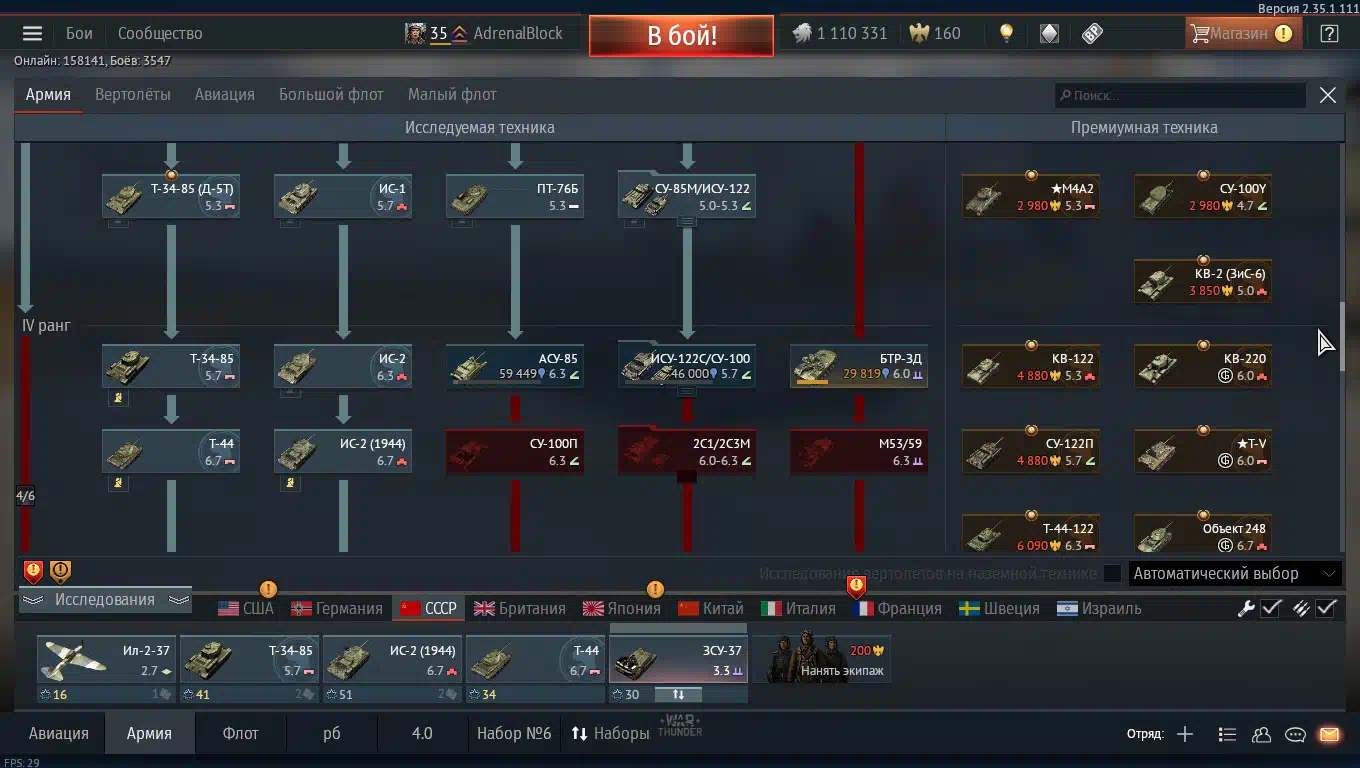Select the ПТ-76Б vehicle card

click(x=515, y=196)
